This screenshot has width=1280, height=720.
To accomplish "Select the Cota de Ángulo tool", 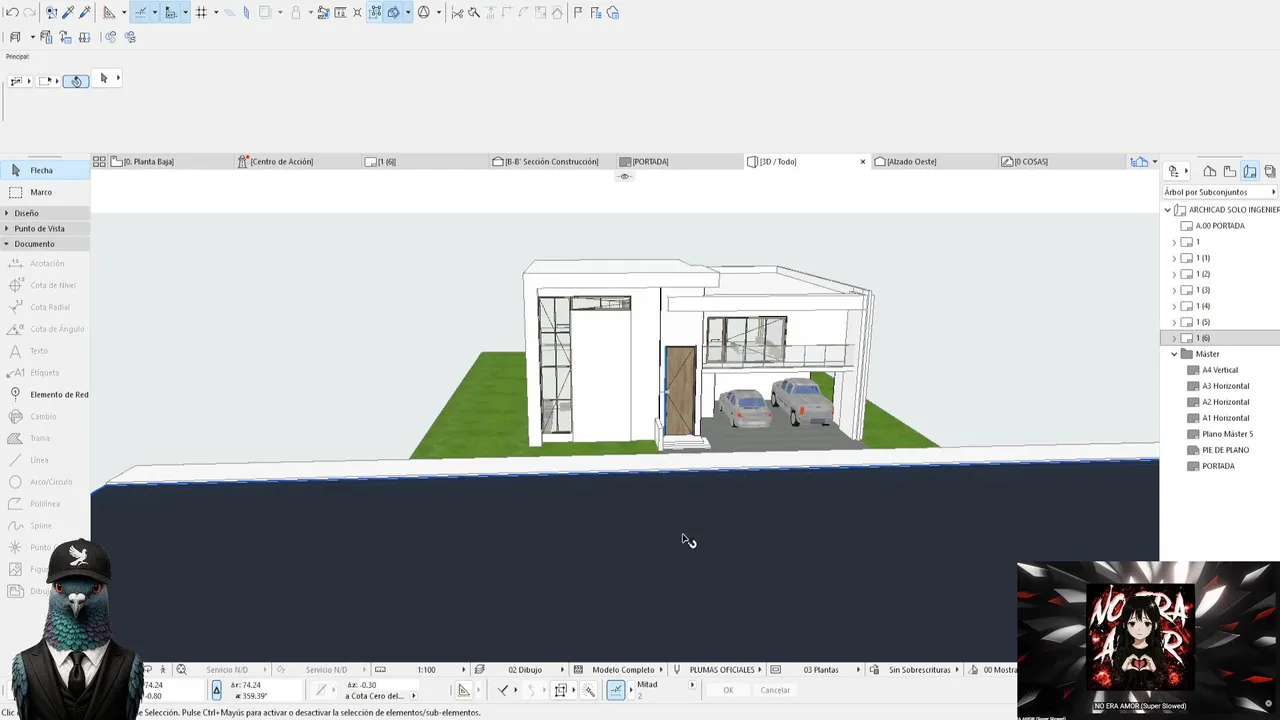I will point(45,329).
